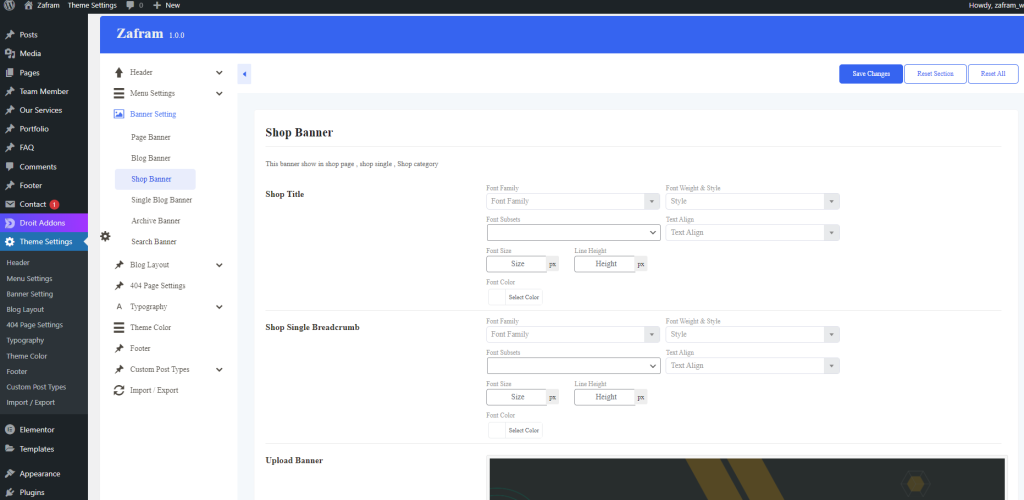Image resolution: width=1024 pixels, height=500 pixels.
Task: Click the Typography letter icon
Action: point(119,306)
